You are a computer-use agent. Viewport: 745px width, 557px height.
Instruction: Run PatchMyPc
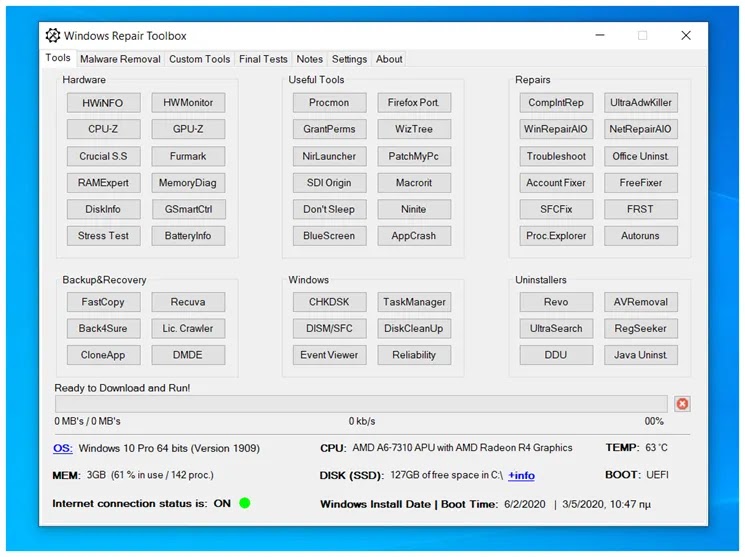point(414,156)
